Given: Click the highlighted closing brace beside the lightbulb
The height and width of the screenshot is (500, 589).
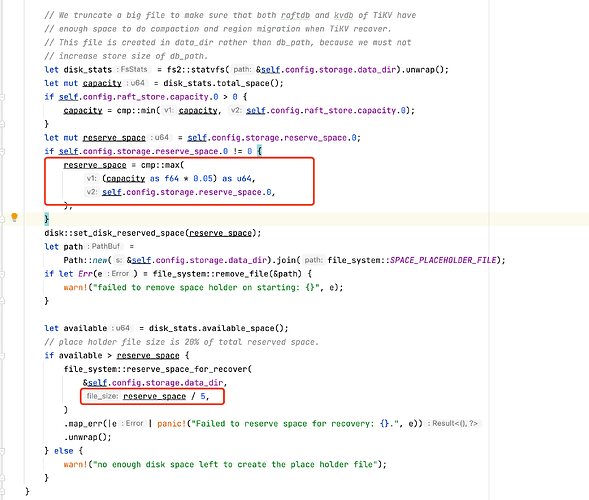Looking at the screenshot, I should tap(47, 219).
